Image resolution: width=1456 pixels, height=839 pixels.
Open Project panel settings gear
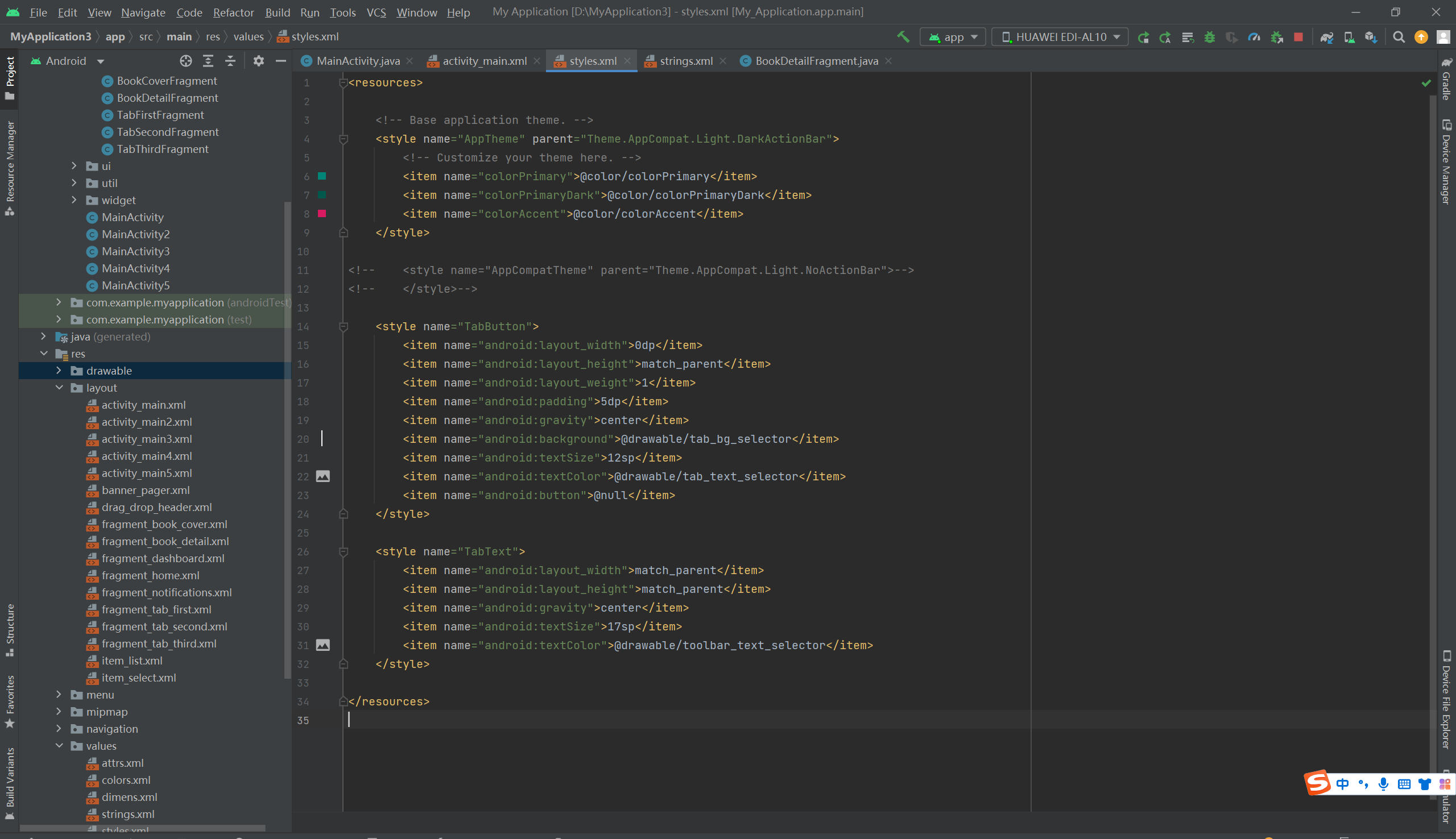click(259, 60)
